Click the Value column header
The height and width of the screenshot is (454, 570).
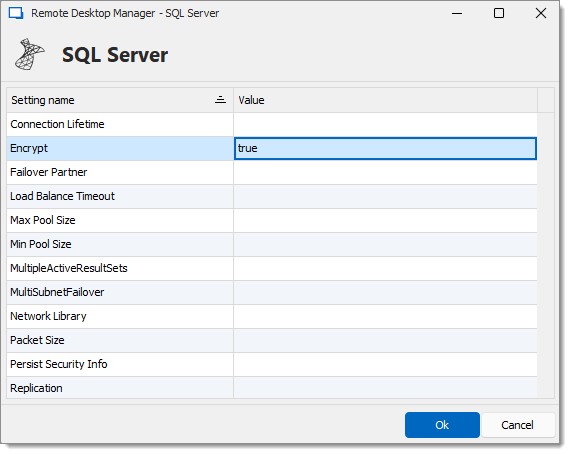coord(385,100)
